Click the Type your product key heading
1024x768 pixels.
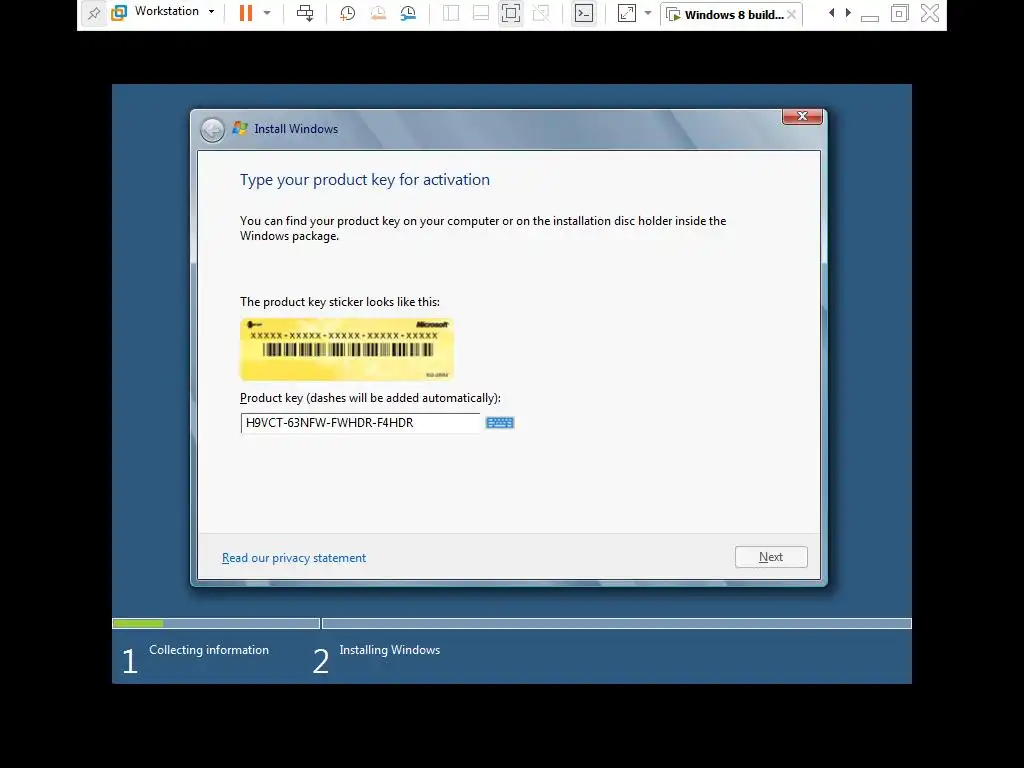pos(364,180)
